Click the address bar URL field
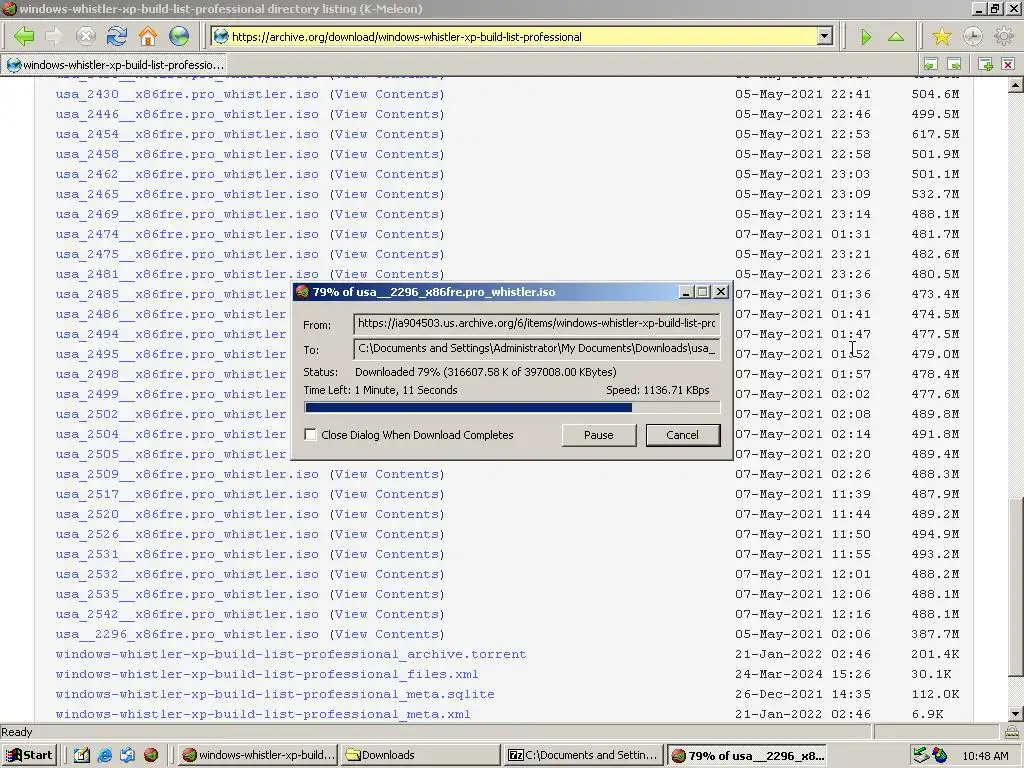 (x=522, y=37)
